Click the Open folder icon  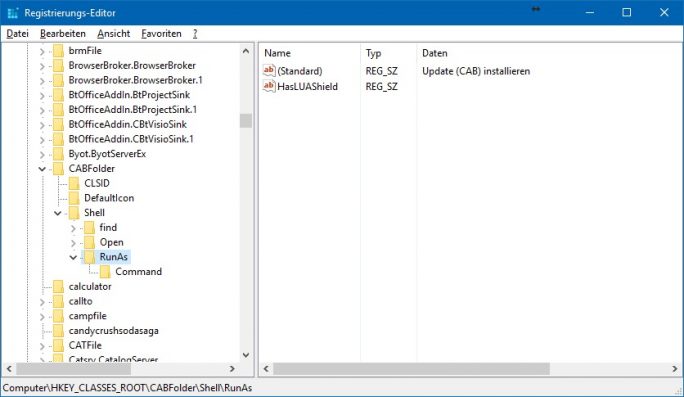coord(89,243)
